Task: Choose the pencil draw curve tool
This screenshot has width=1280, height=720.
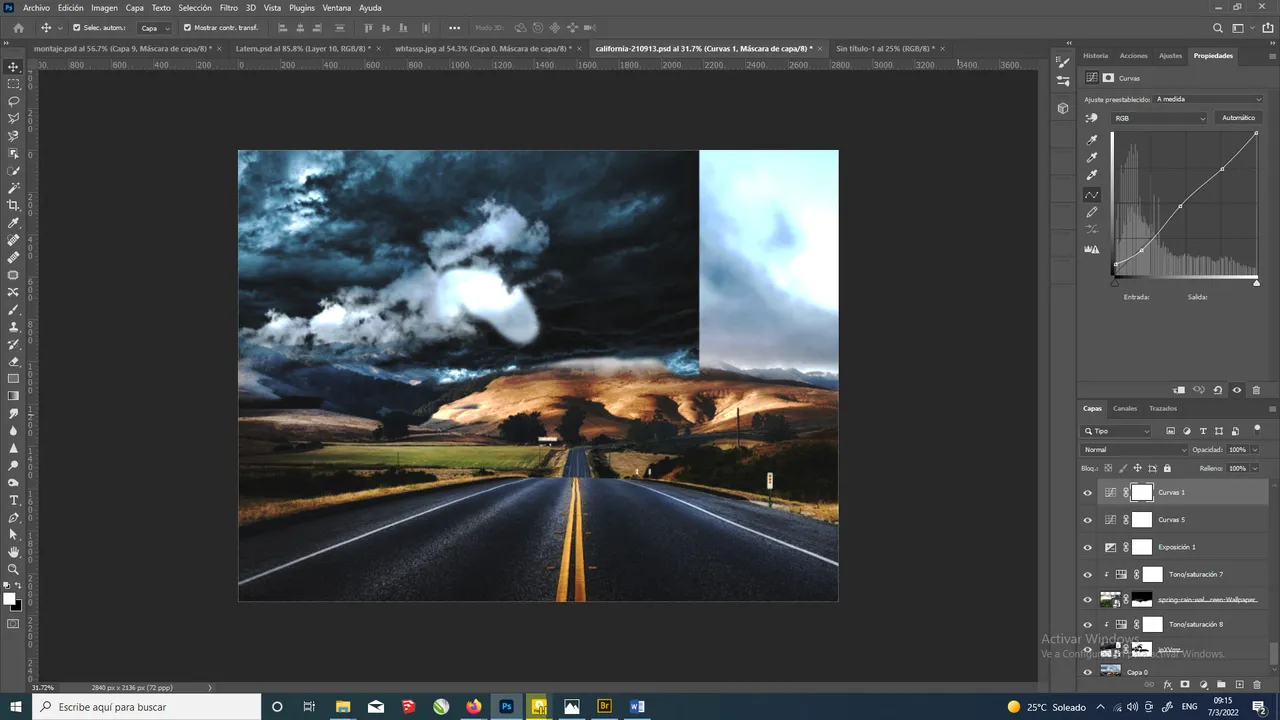Action: (x=1092, y=213)
